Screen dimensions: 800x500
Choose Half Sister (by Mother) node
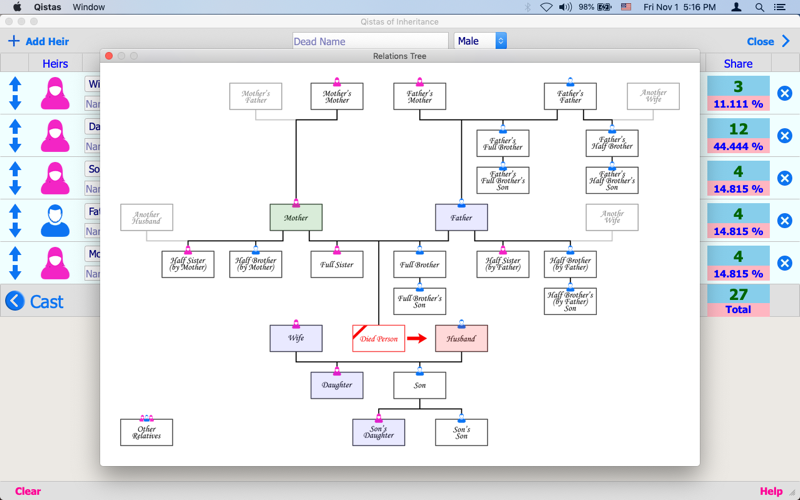point(188,264)
